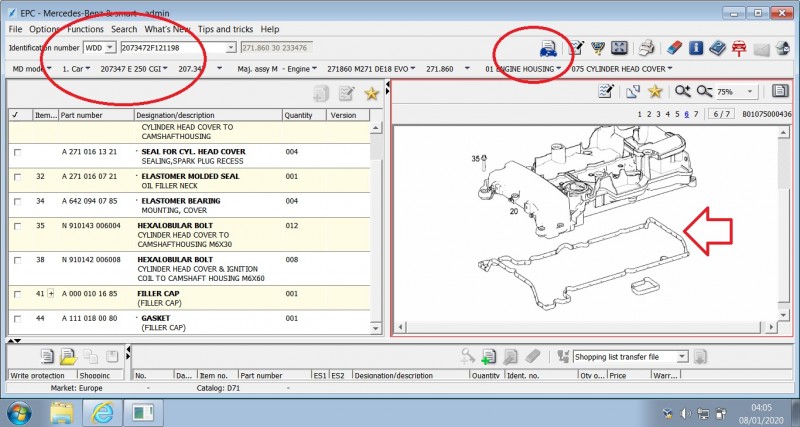Click the footnotes list icon beside zoom percentage
This screenshot has height=427, width=800.
780,91
